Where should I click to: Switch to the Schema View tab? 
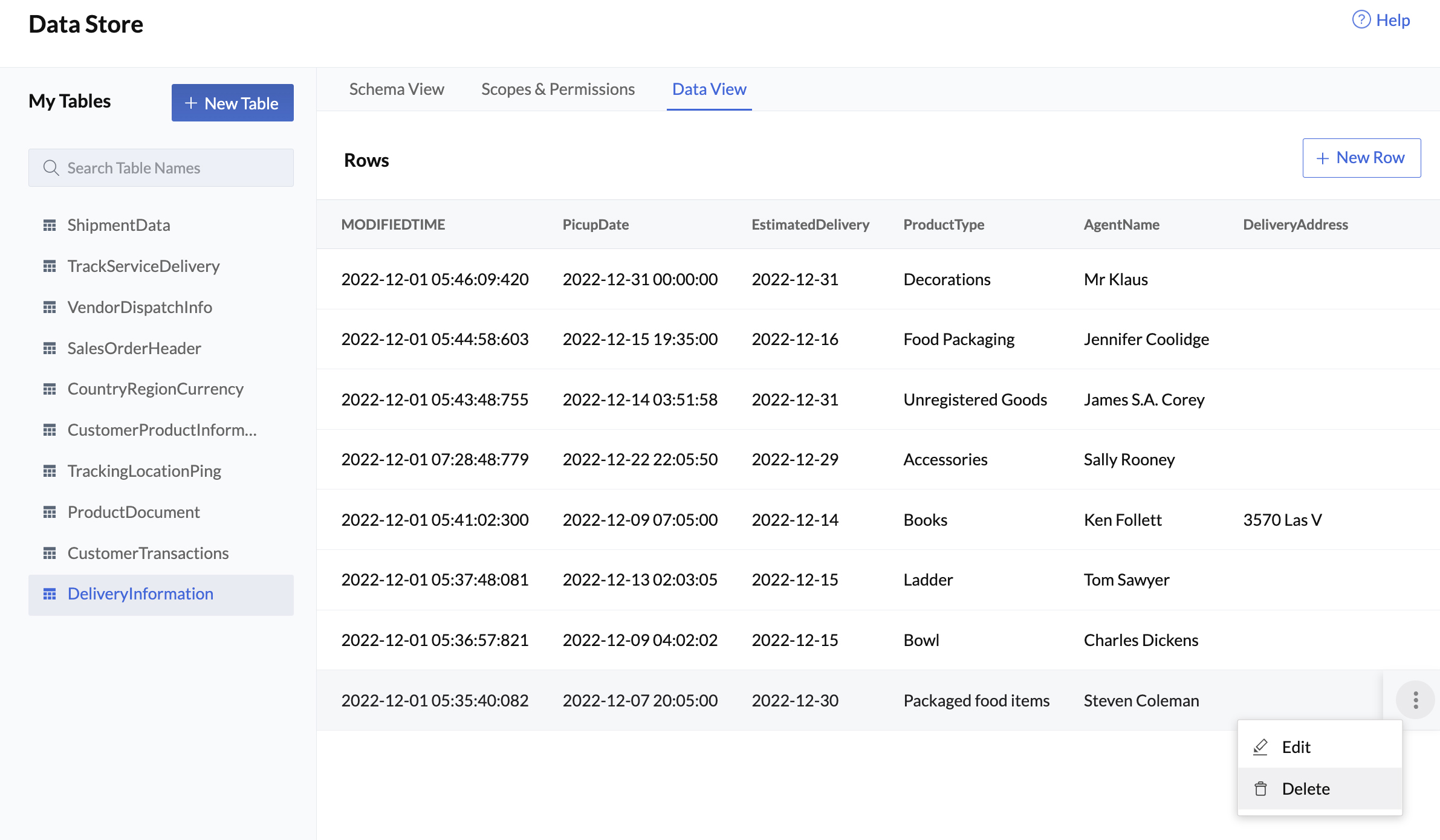397,89
